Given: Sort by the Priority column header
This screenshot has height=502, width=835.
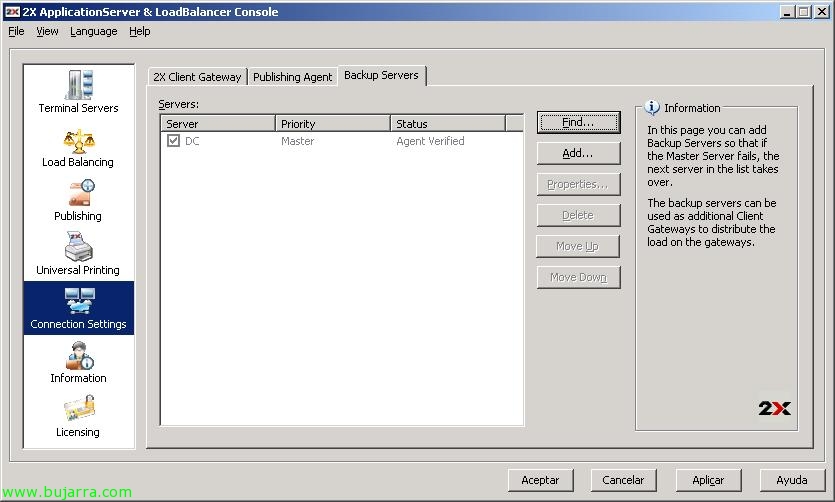Looking at the screenshot, I should pyautogui.click(x=333, y=124).
